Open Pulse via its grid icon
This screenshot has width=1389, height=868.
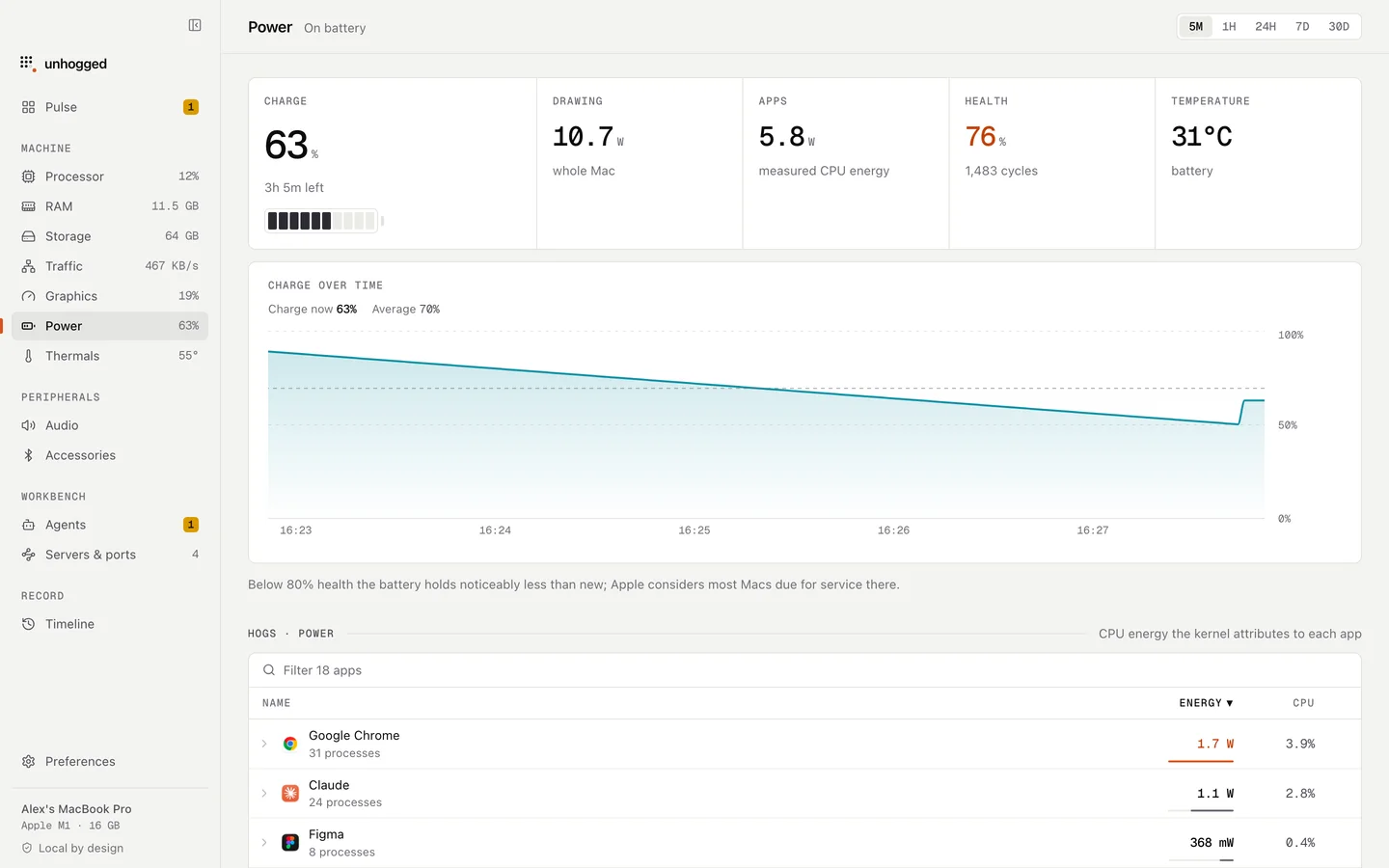(x=28, y=107)
